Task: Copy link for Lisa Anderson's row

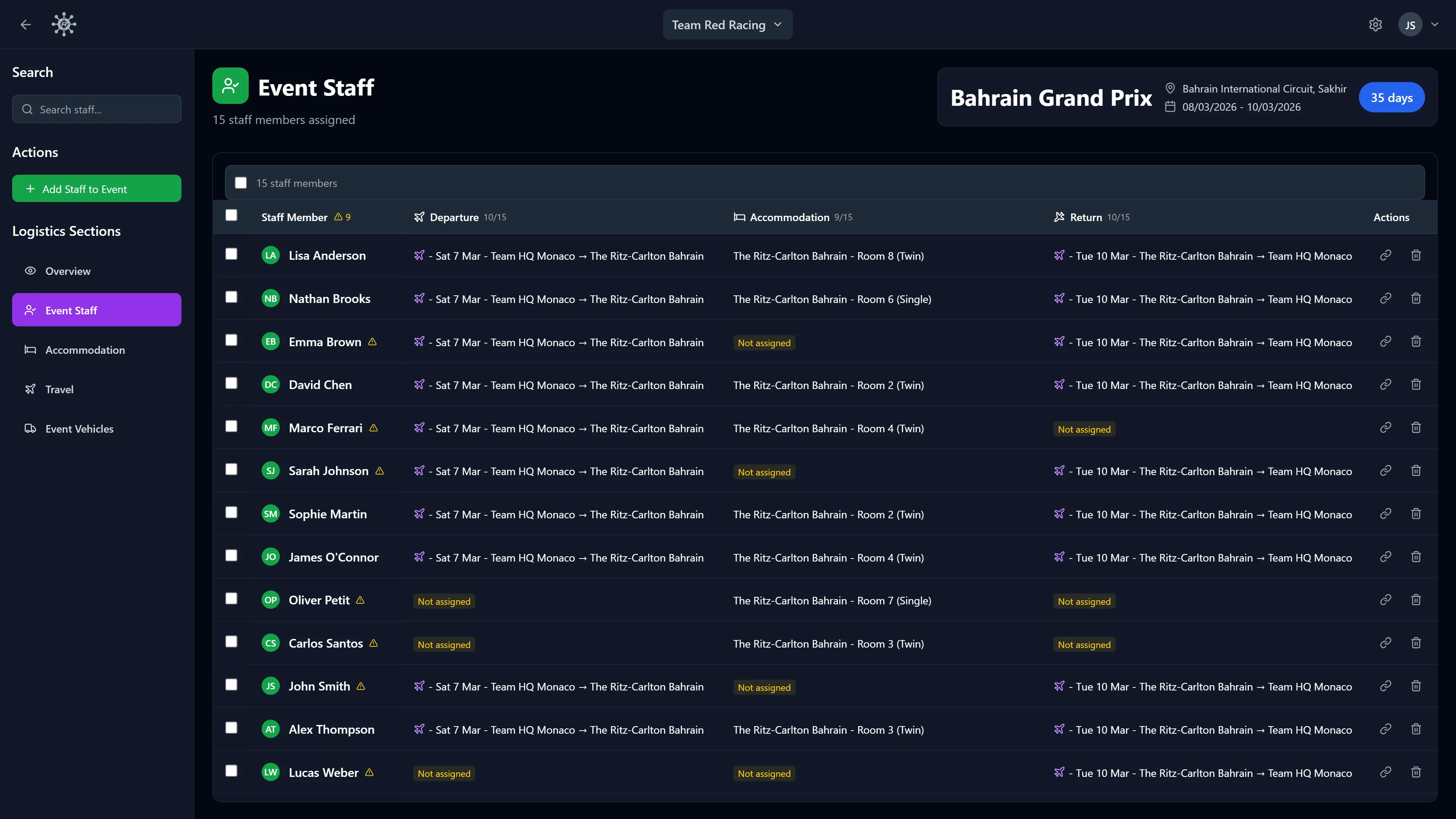Action: (x=1386, y=255)
